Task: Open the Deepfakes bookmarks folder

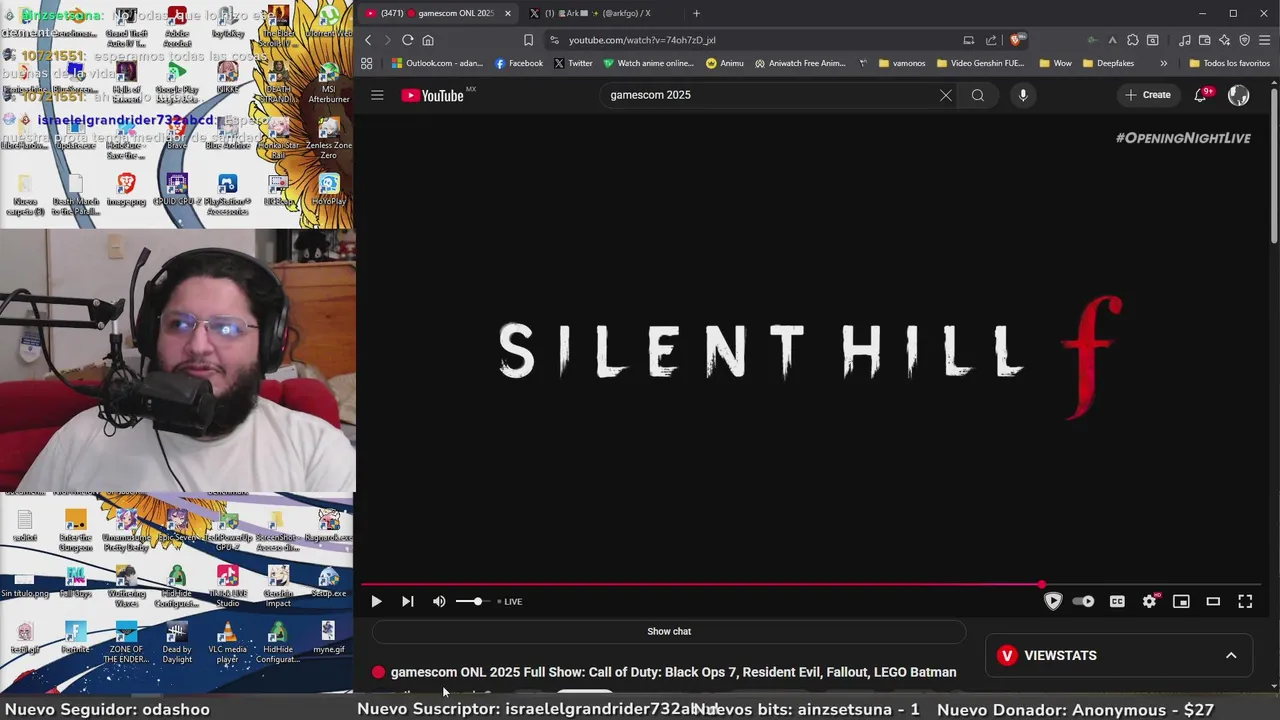Action: (x=1107, y=63)
